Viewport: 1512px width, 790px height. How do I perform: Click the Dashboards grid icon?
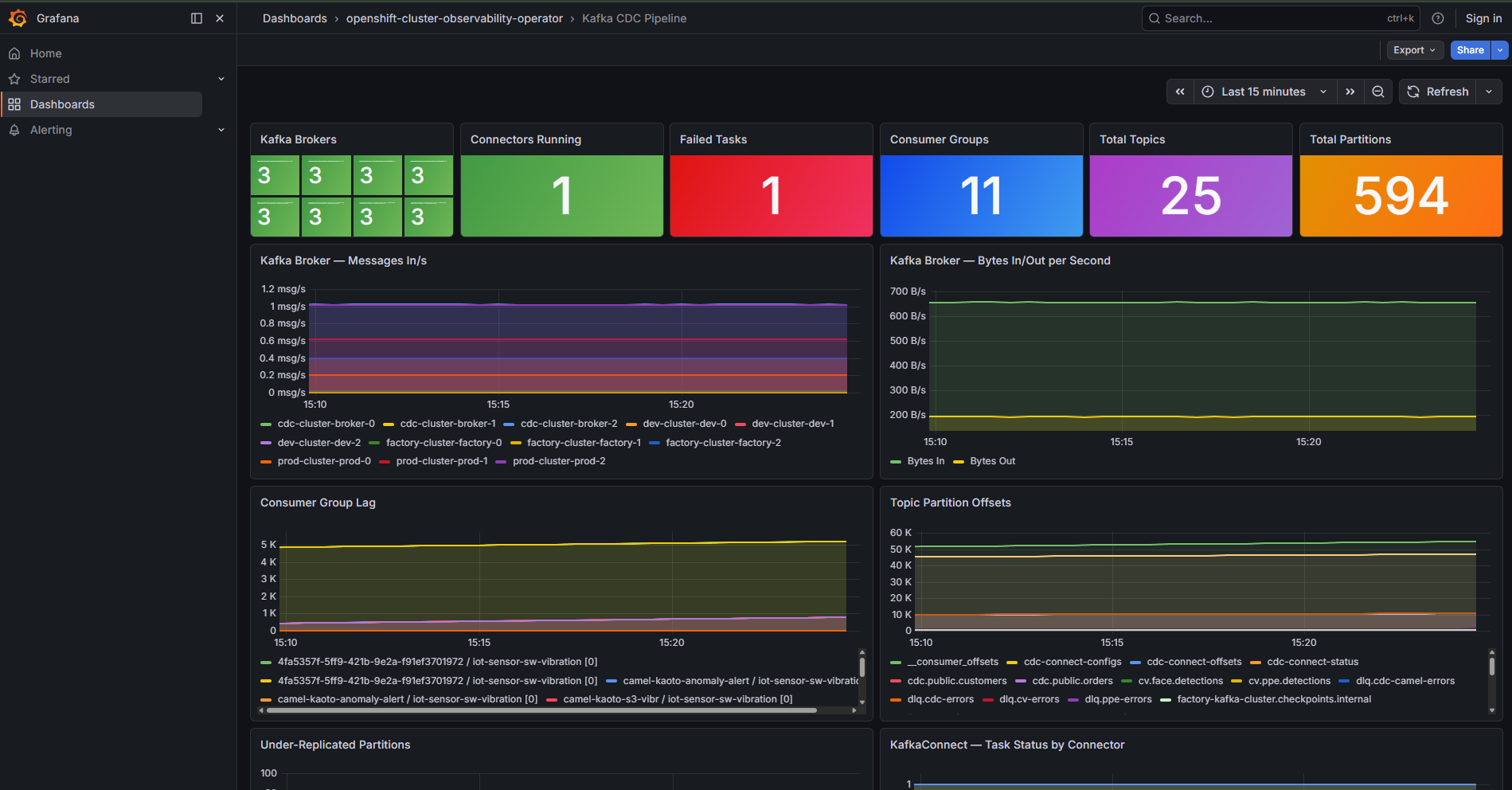click(14, 104)
